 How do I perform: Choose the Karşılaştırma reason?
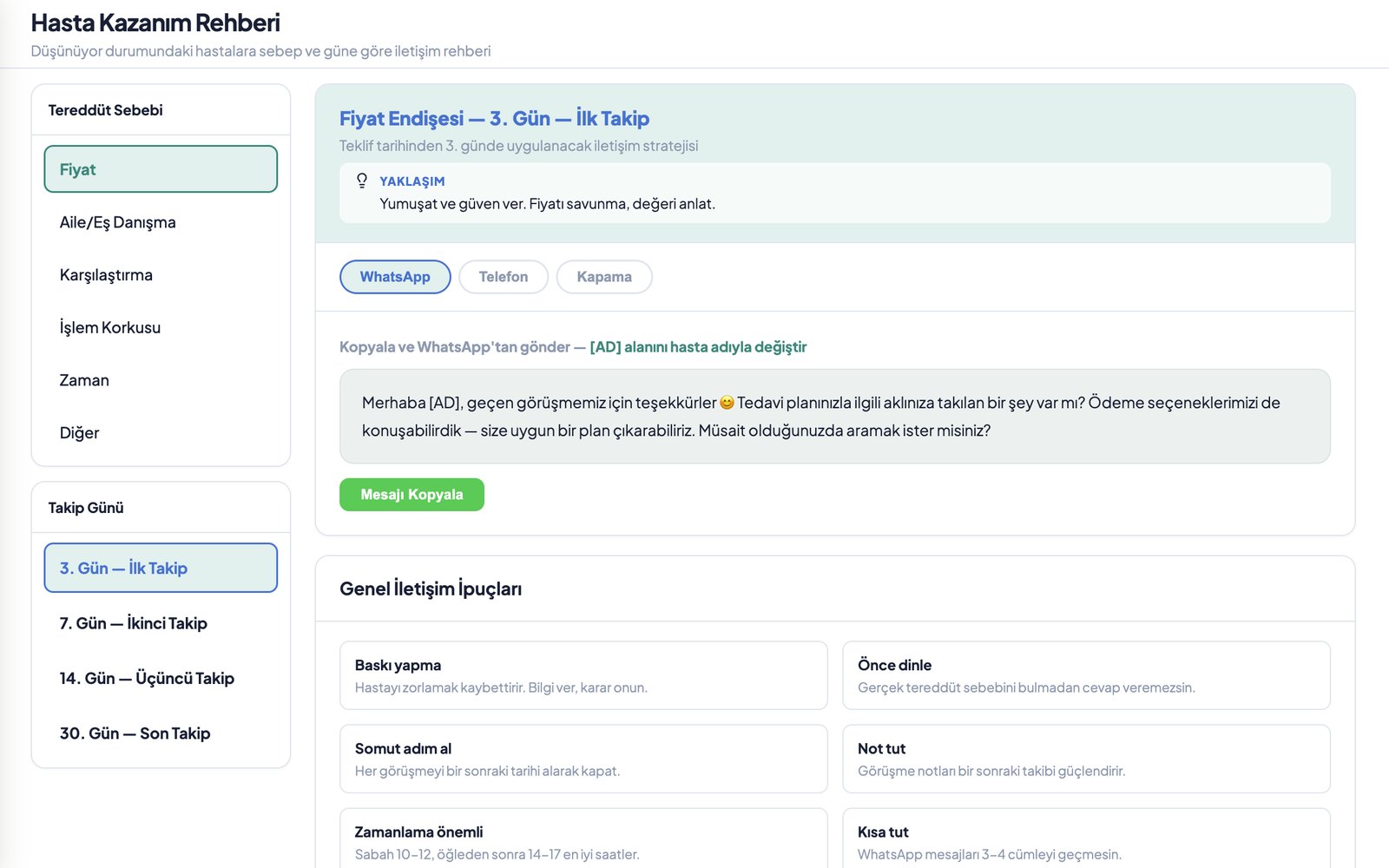click(161, 275)
